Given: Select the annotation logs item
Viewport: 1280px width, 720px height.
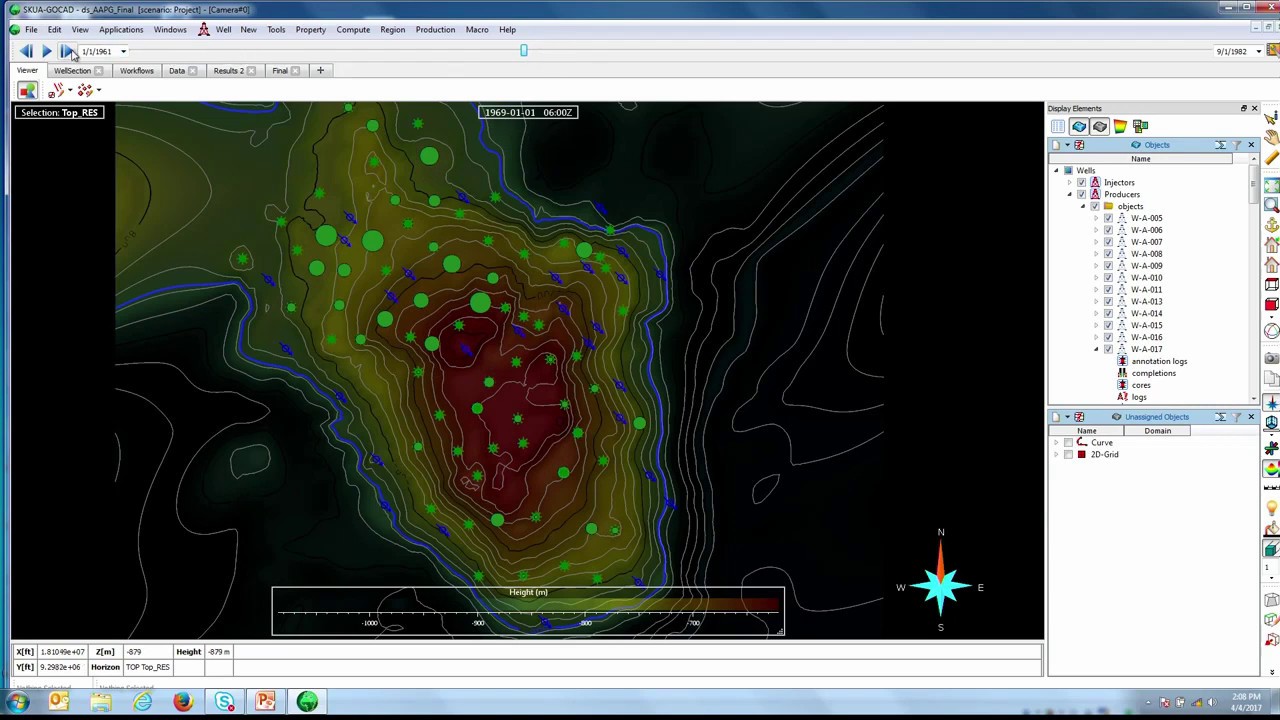Looking at the screenshot, I should [1159, 362].
